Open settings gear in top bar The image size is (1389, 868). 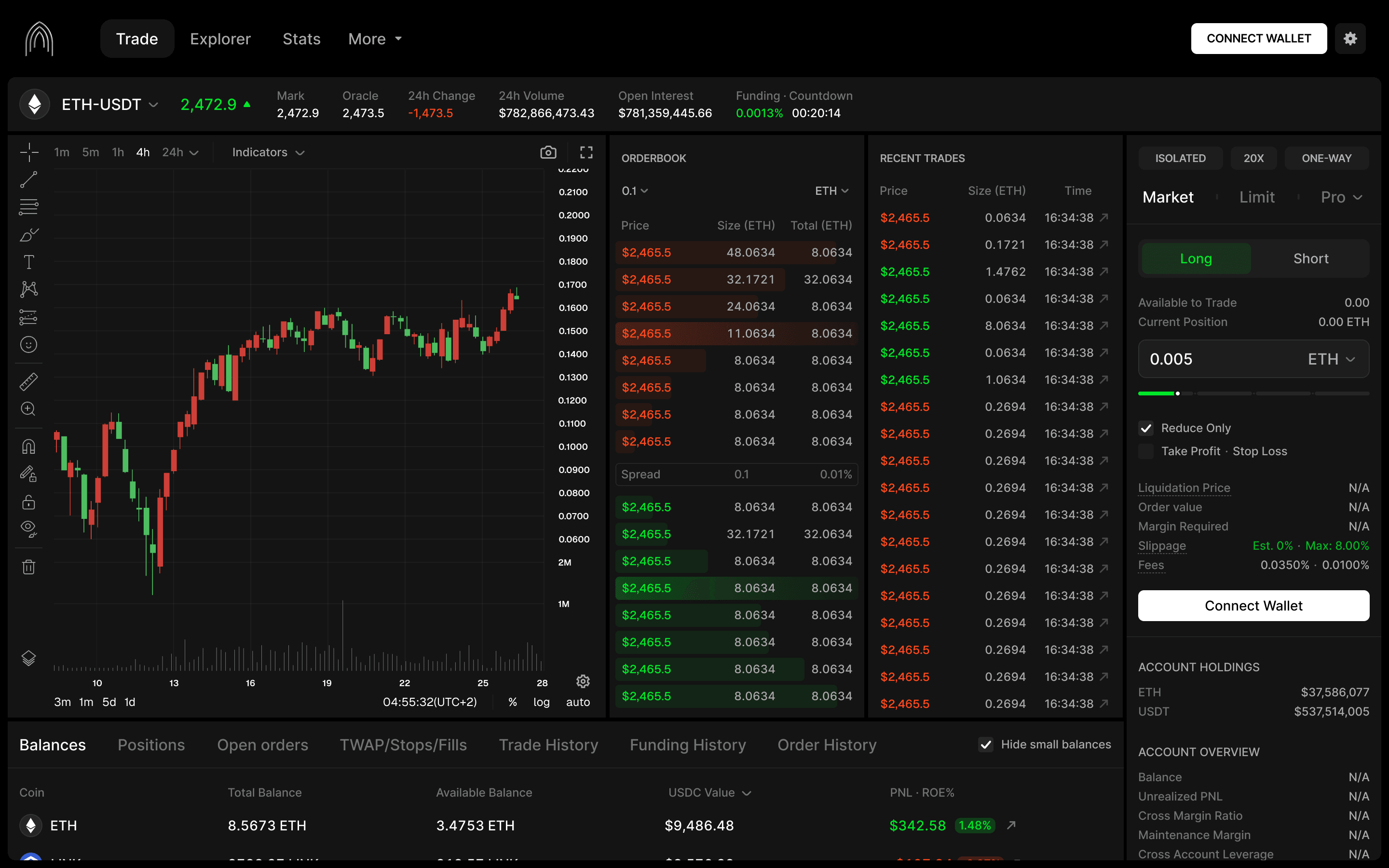(1350, 39)
